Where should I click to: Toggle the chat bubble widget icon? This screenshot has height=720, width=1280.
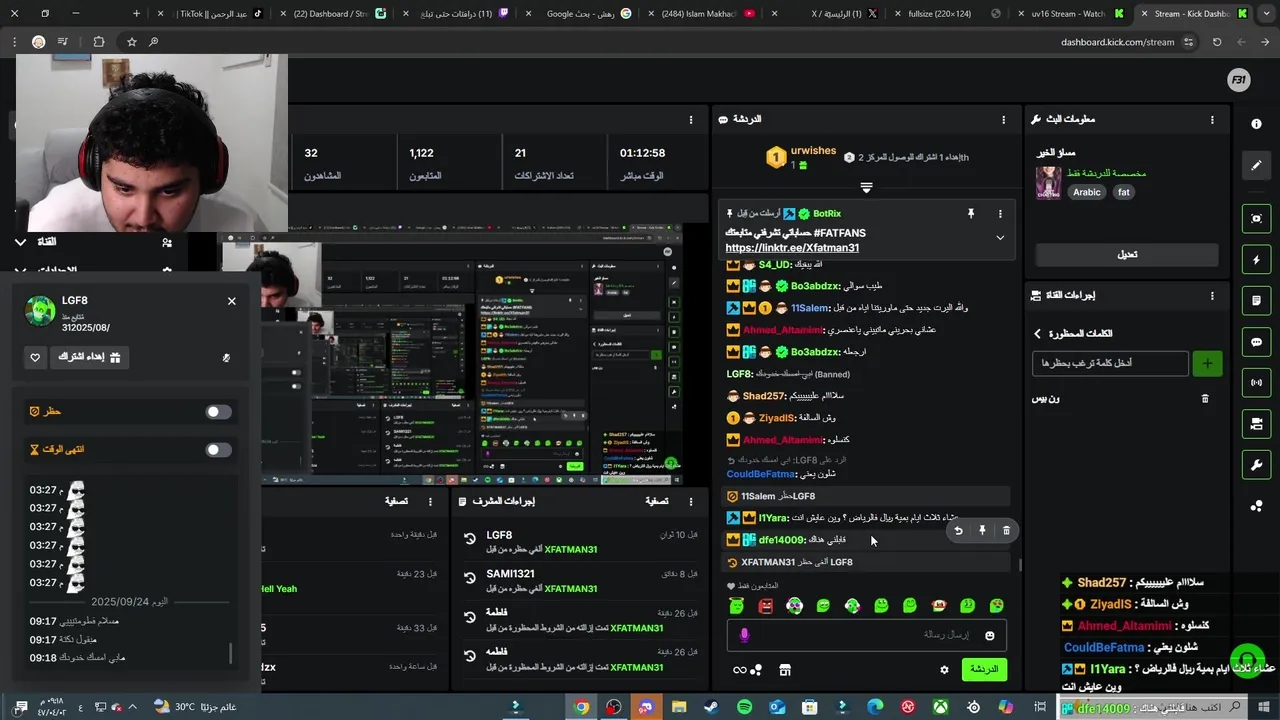point(1256,342)
